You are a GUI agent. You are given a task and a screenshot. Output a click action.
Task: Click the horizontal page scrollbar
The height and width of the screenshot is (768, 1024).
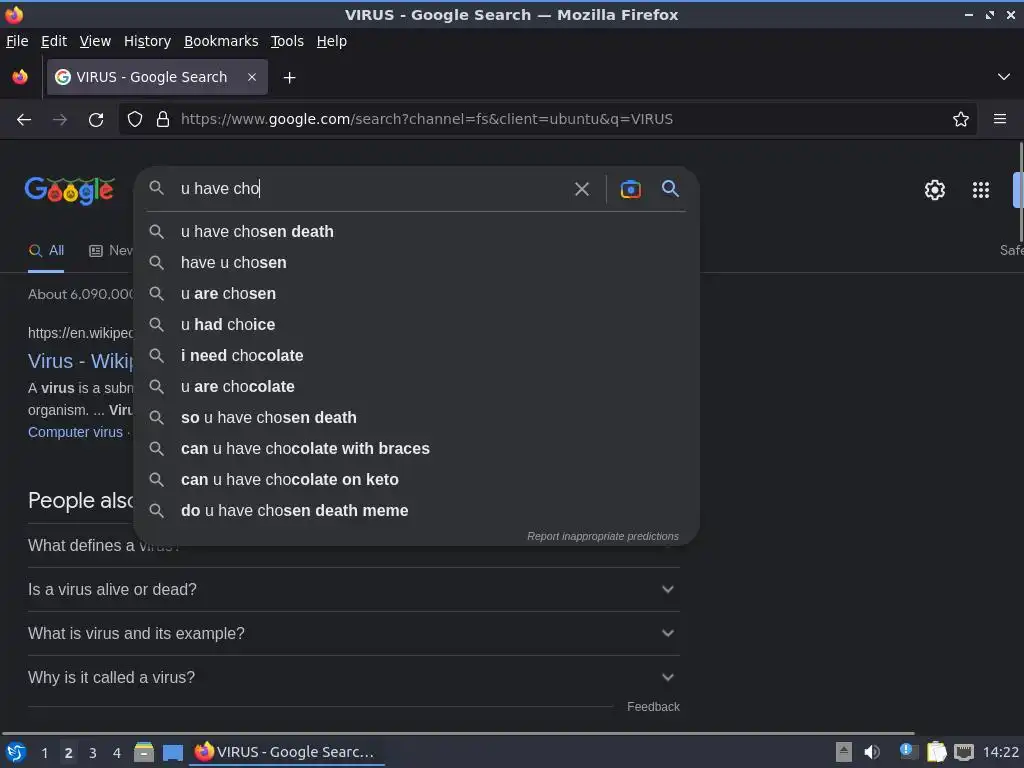pos(458,734)
